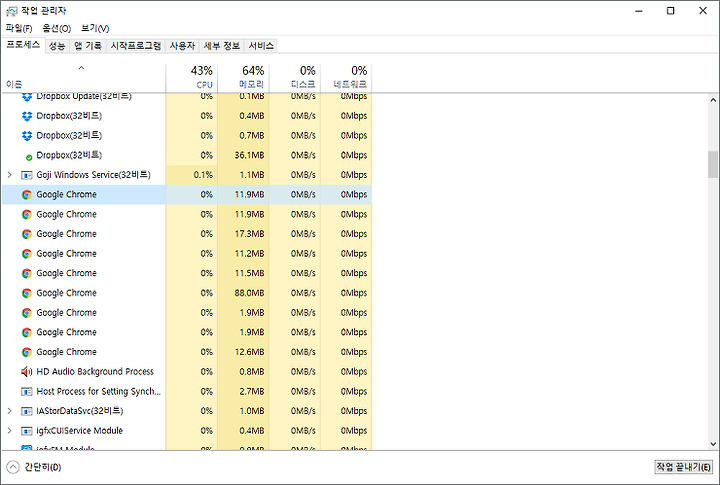Expand the Goji Windows Service group
Viewport: 720px width, 485px height.
coord(10,175)
